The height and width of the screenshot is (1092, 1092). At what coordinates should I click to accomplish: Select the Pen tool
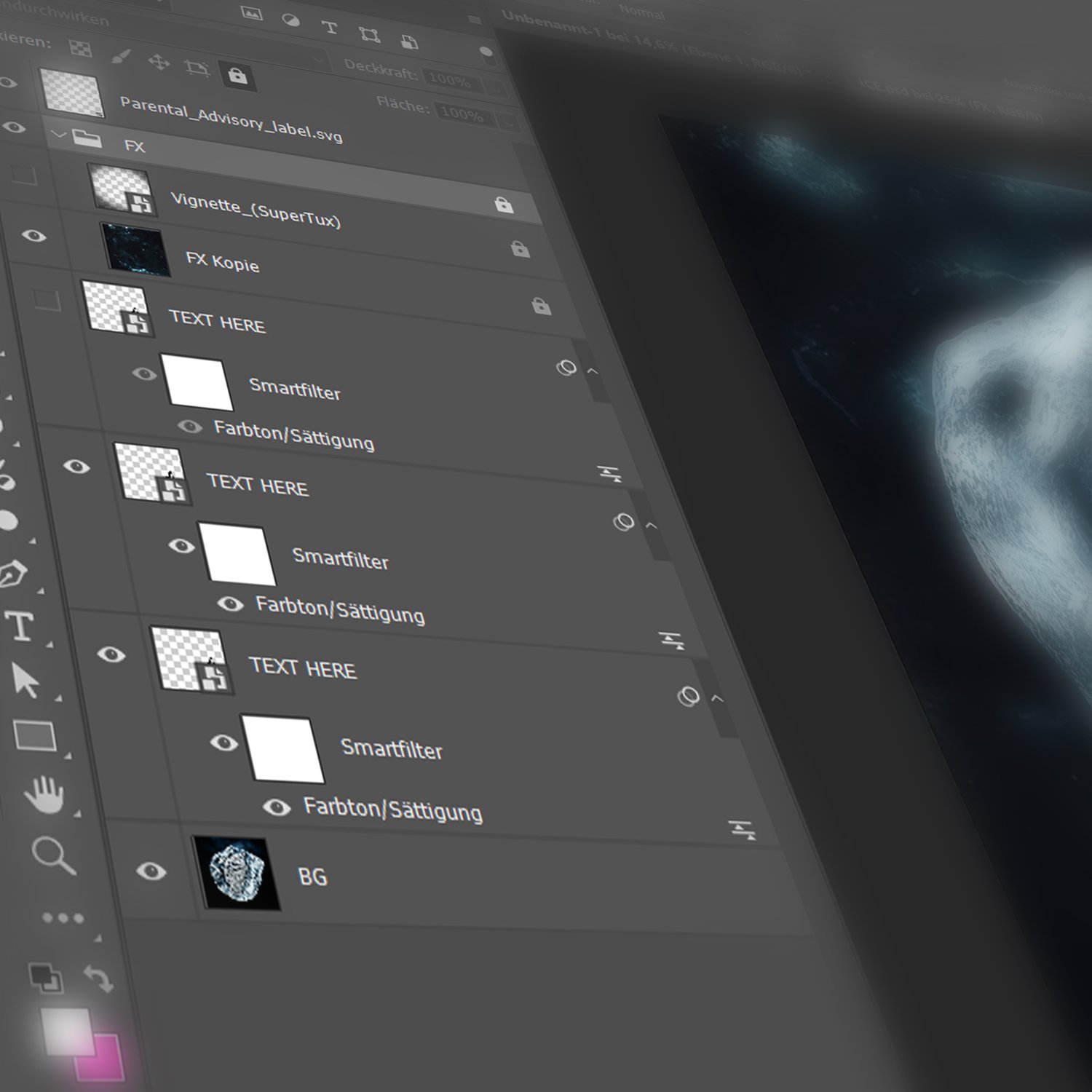[12, 574]
